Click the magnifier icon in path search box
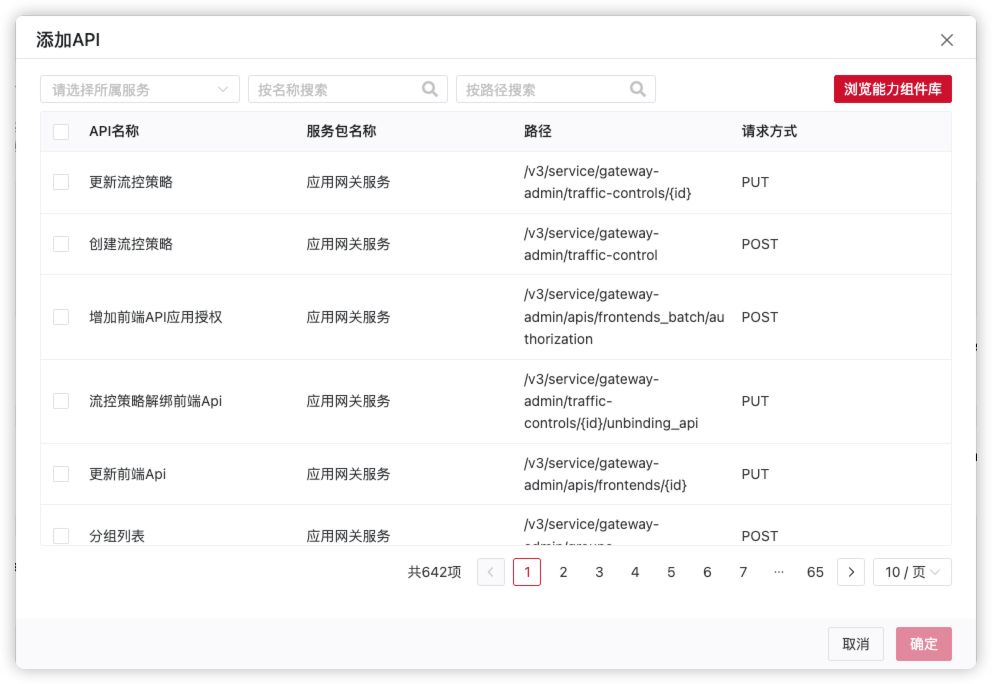 [638, 88]
